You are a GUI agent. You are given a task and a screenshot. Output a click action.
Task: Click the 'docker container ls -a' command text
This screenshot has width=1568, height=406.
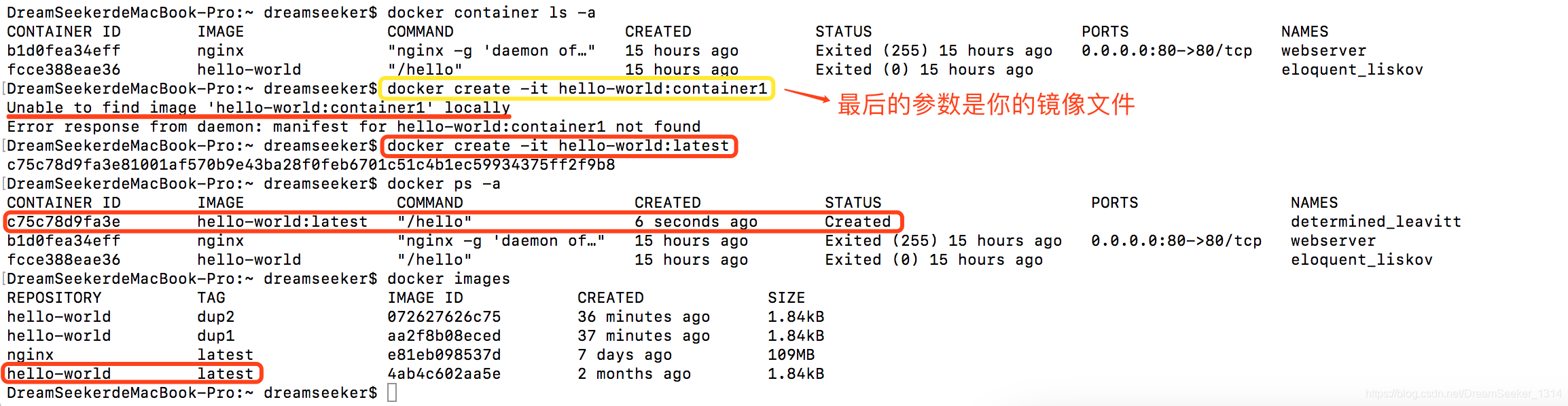(x=491, y=13)
